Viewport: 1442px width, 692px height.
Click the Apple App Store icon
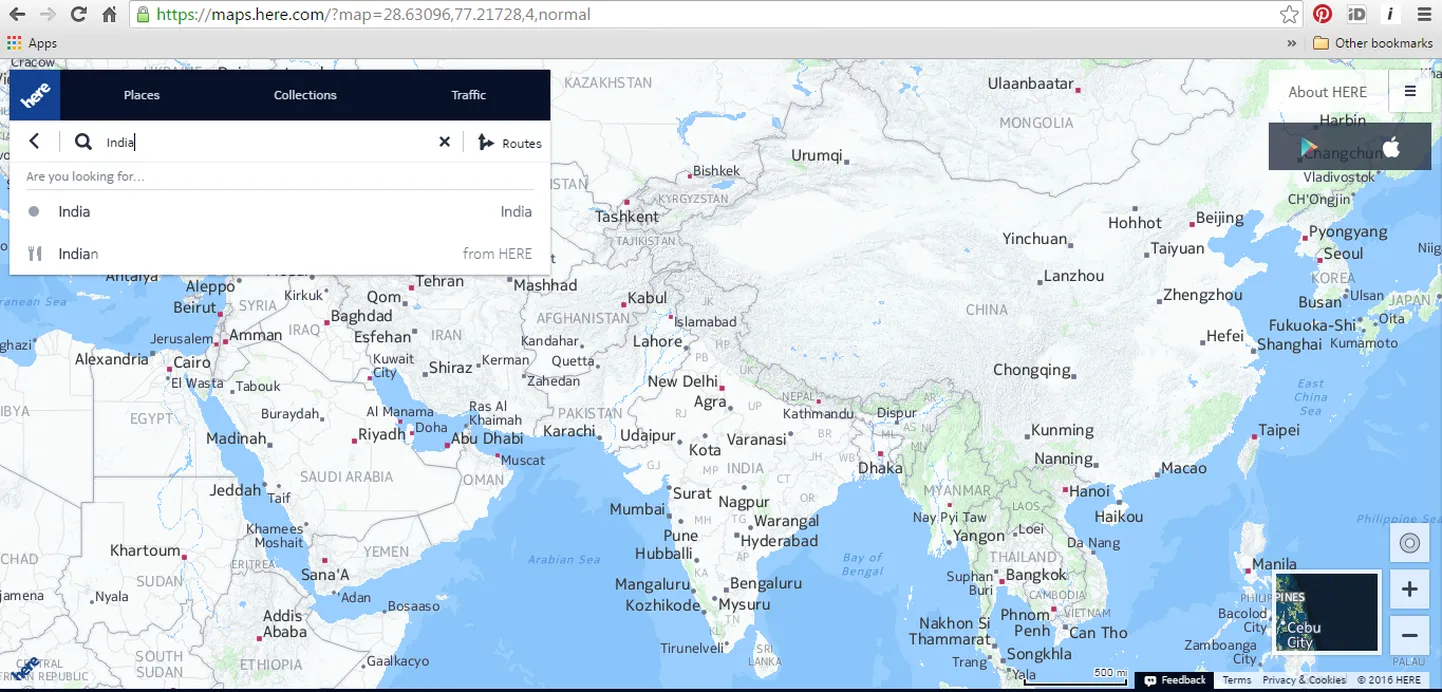[1391, 148]
